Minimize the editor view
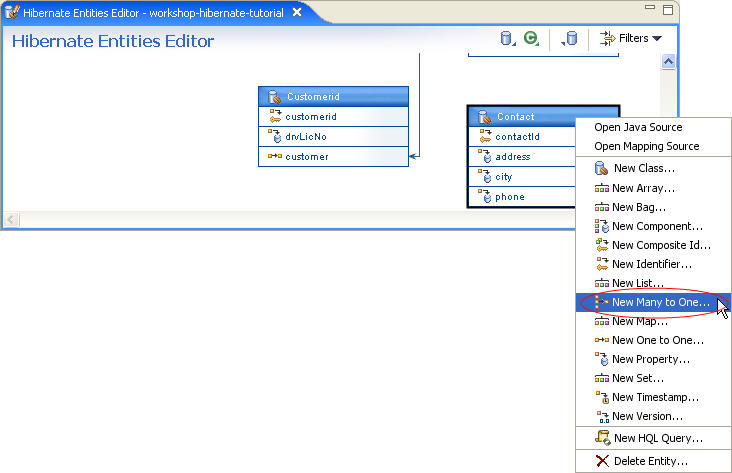The height and width of the screenshot is (473, 732). [x=650, y=7]
